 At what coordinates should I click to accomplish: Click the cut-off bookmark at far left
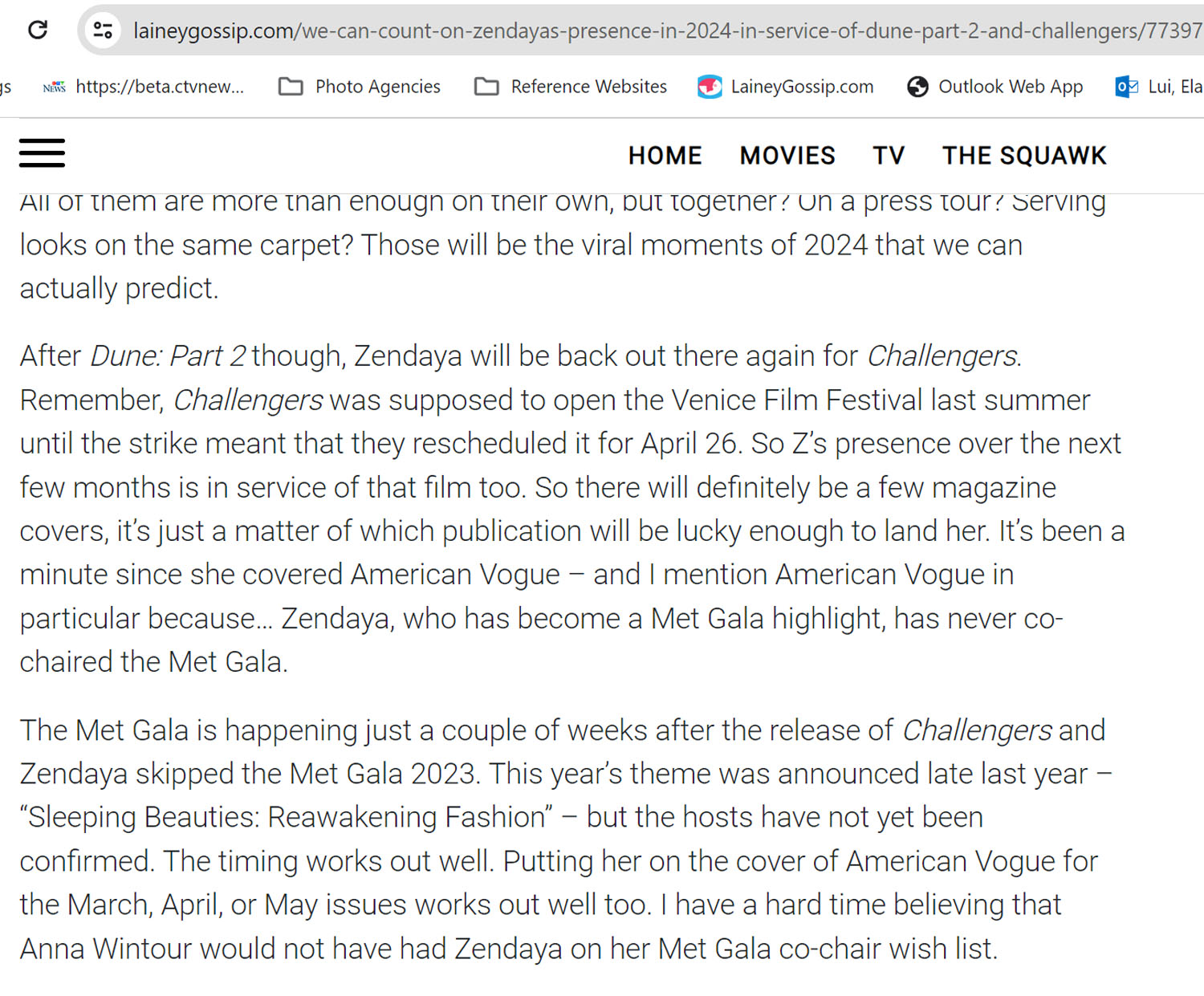pyautogui.click(x=6, y=87)
